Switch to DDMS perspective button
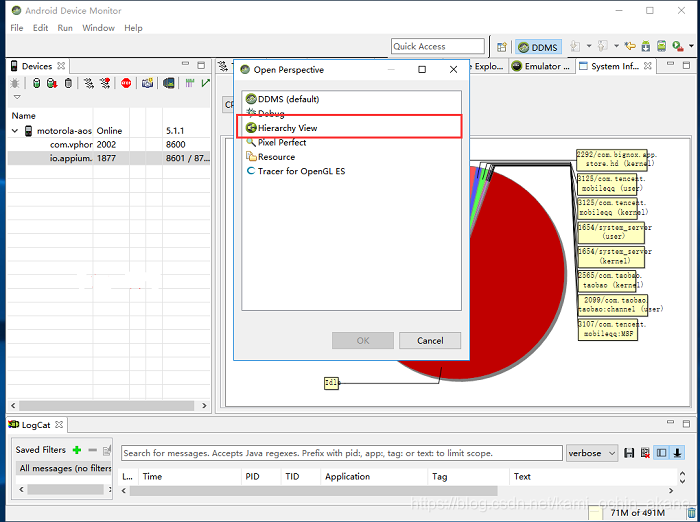700x522 pixels. click(538, 47)
